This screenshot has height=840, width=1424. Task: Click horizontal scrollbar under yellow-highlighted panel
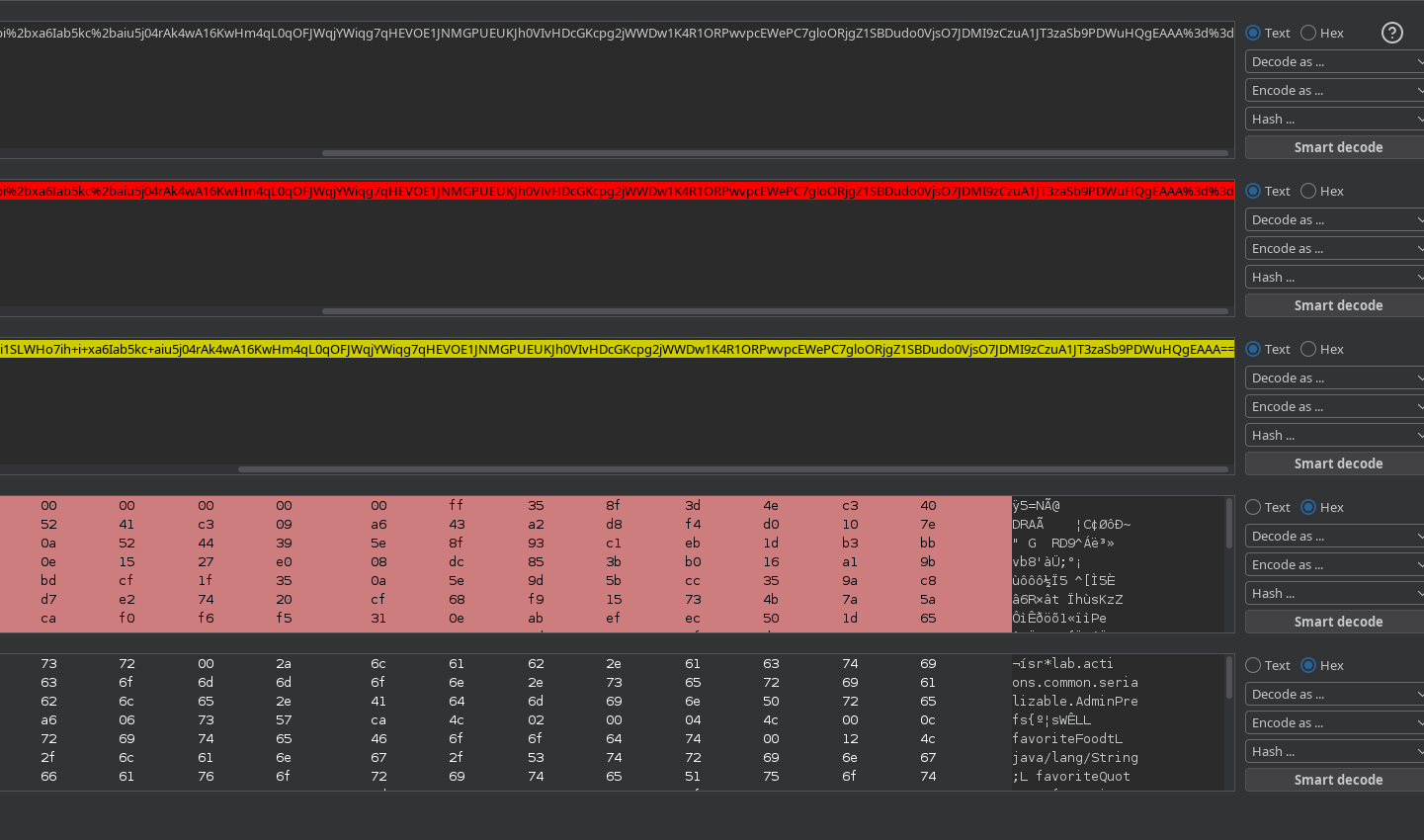click(x=732, y=469)
